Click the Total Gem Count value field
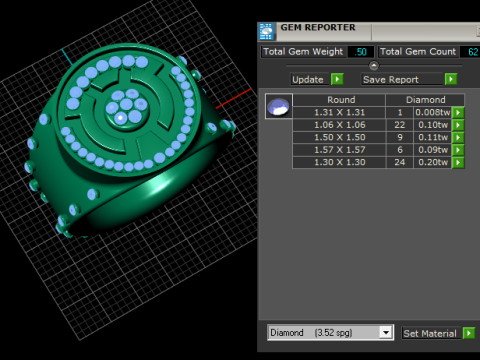 coord(471,52)
